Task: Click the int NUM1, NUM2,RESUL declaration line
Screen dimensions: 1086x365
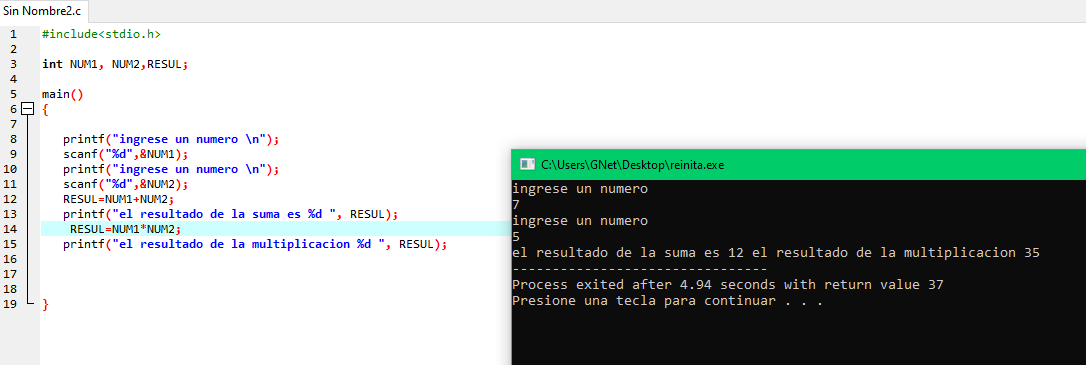Action: coord(115,64)
